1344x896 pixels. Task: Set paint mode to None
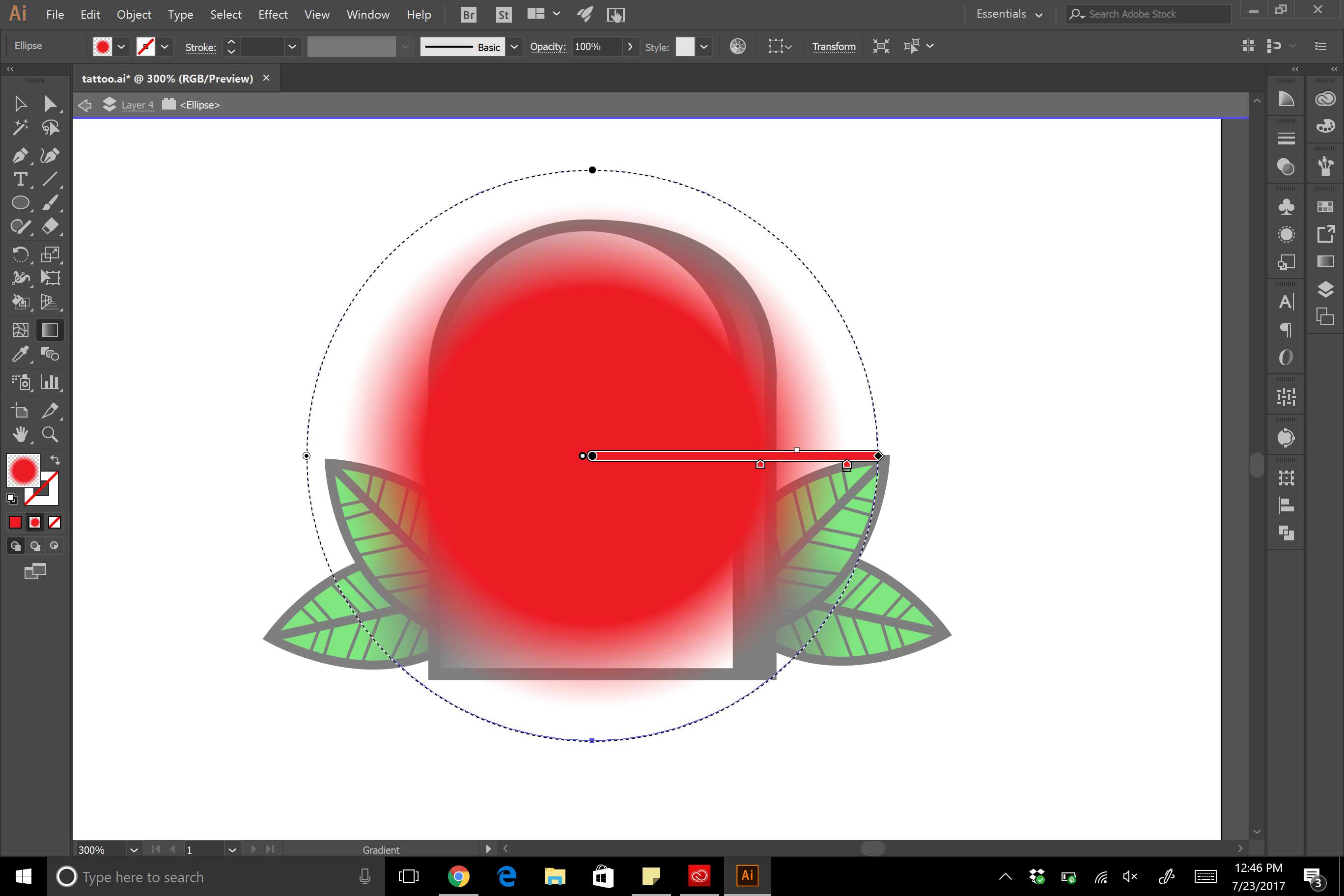55,522
